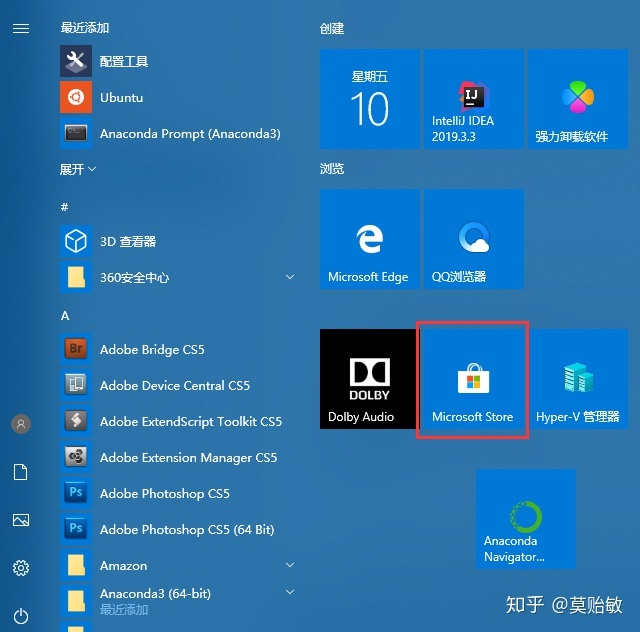Open the Microsoft Store tile
Screen dimensions: 640x632
coord(473,379)
